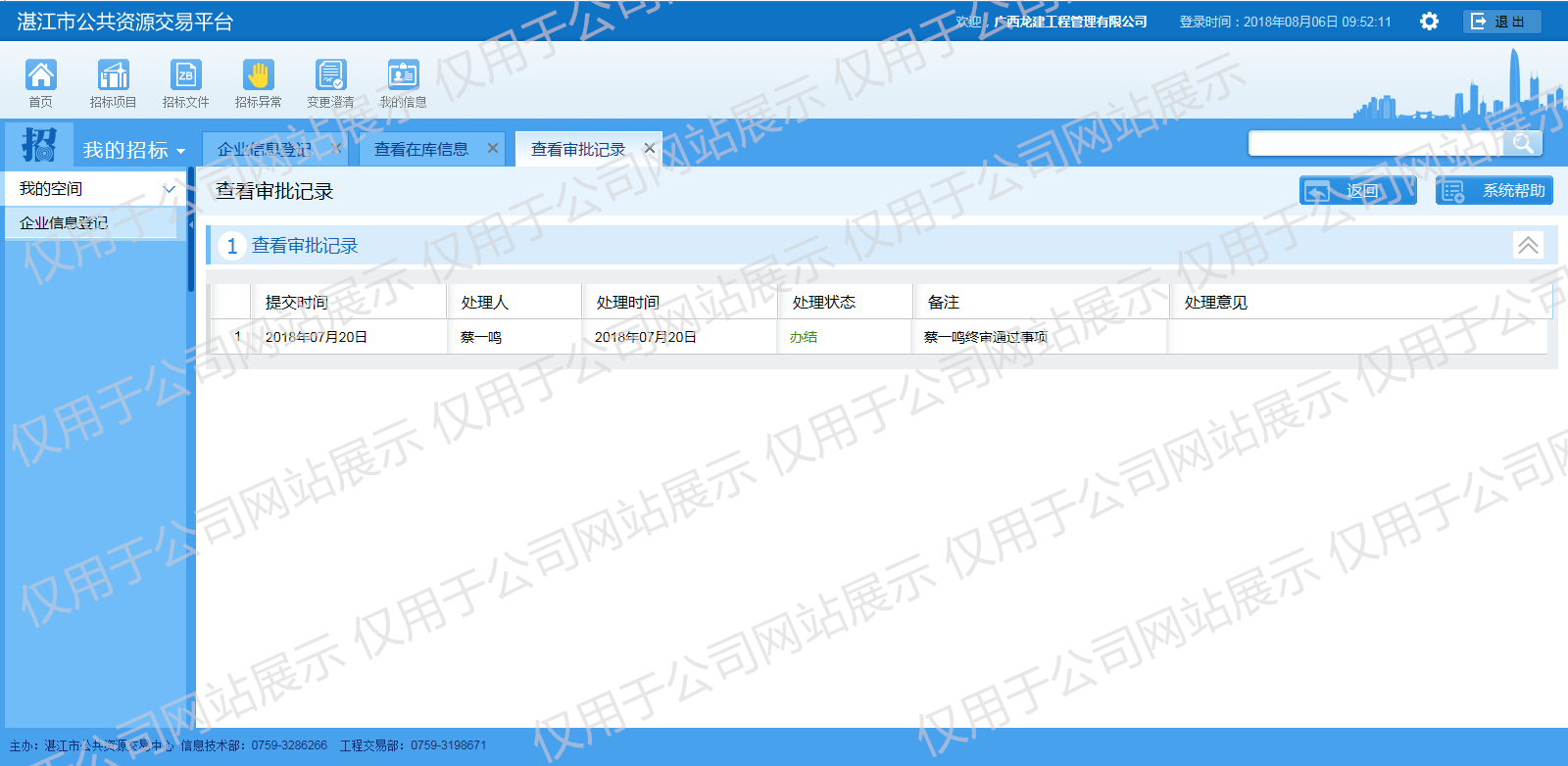
Task: Open the 招标项目 toolbar icon
Action: point(114,82)
